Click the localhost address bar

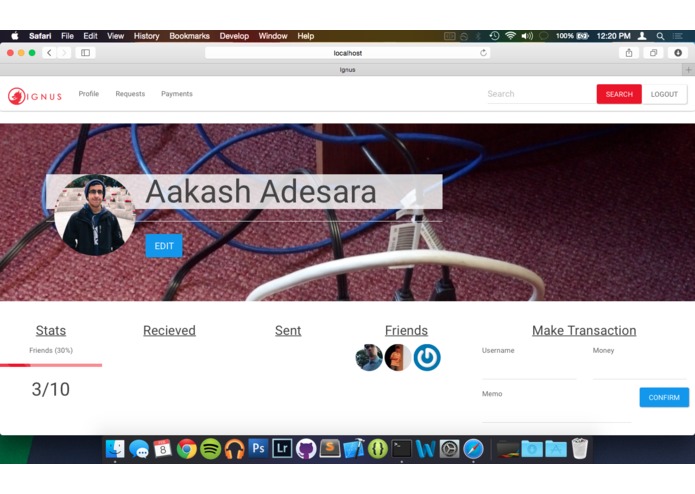click(348, 53)
